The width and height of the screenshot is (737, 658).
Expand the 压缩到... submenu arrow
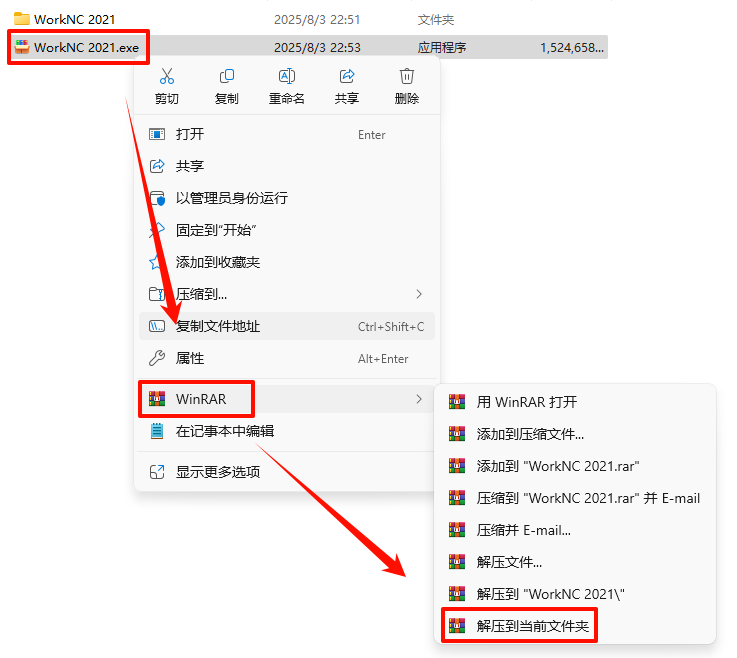(x=419, y=294)
